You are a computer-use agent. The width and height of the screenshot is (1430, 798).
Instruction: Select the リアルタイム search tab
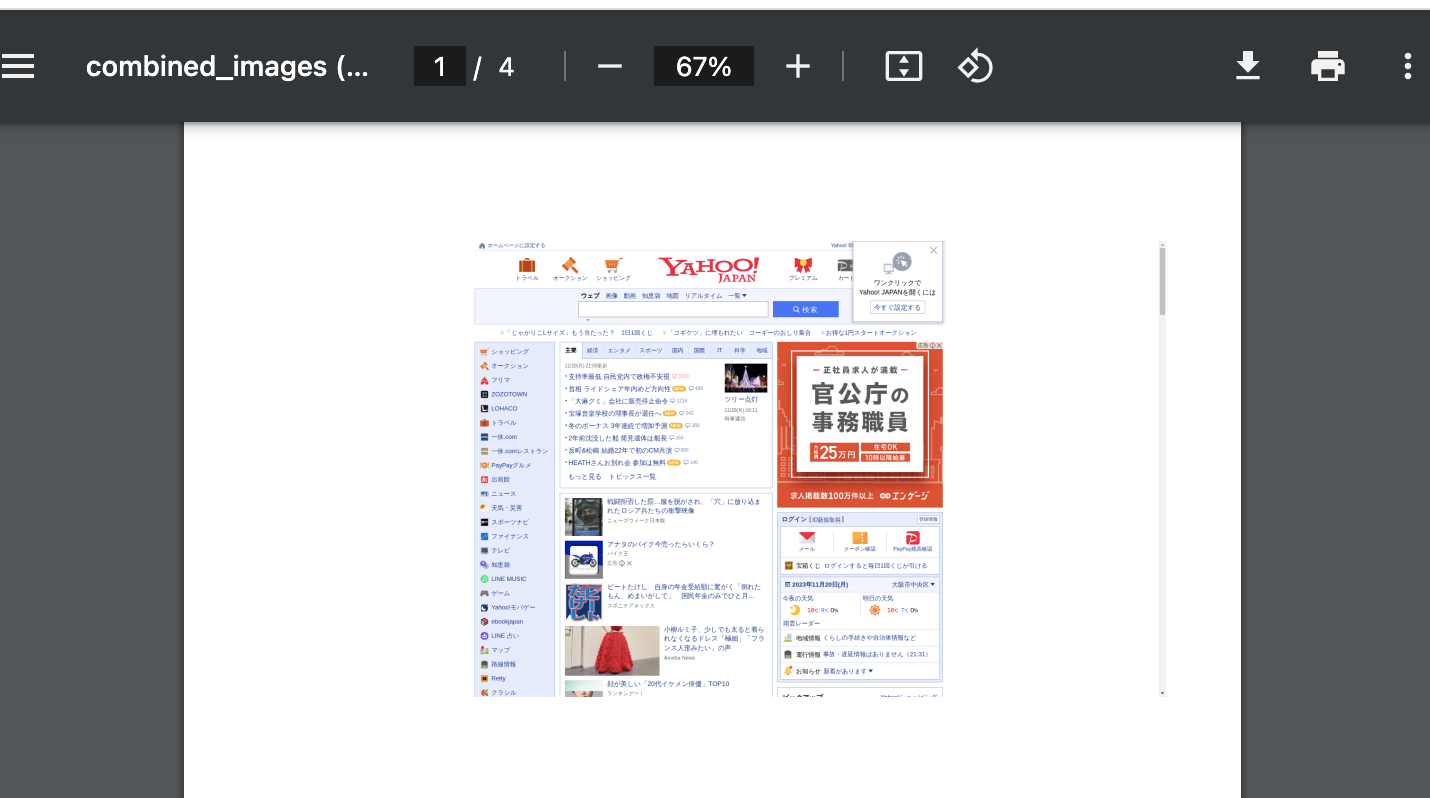coord(703,296)
